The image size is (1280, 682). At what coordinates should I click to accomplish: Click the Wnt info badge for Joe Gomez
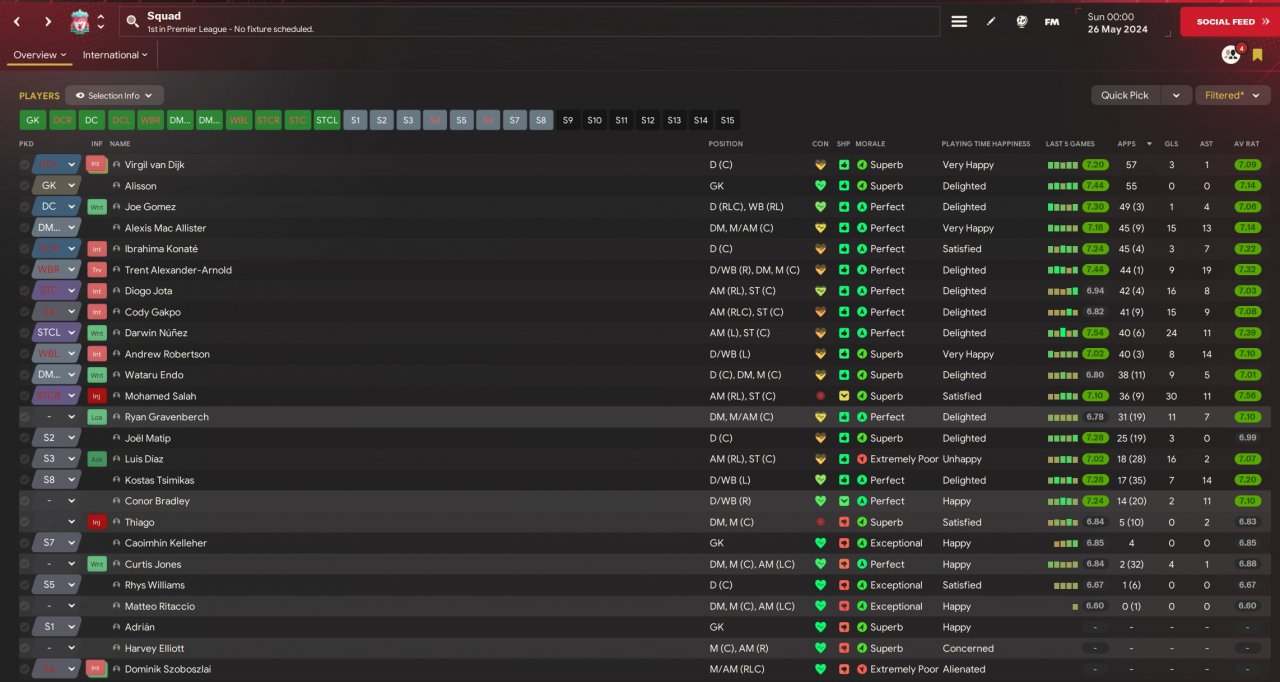pyautogui.click(x=97, y=207)
